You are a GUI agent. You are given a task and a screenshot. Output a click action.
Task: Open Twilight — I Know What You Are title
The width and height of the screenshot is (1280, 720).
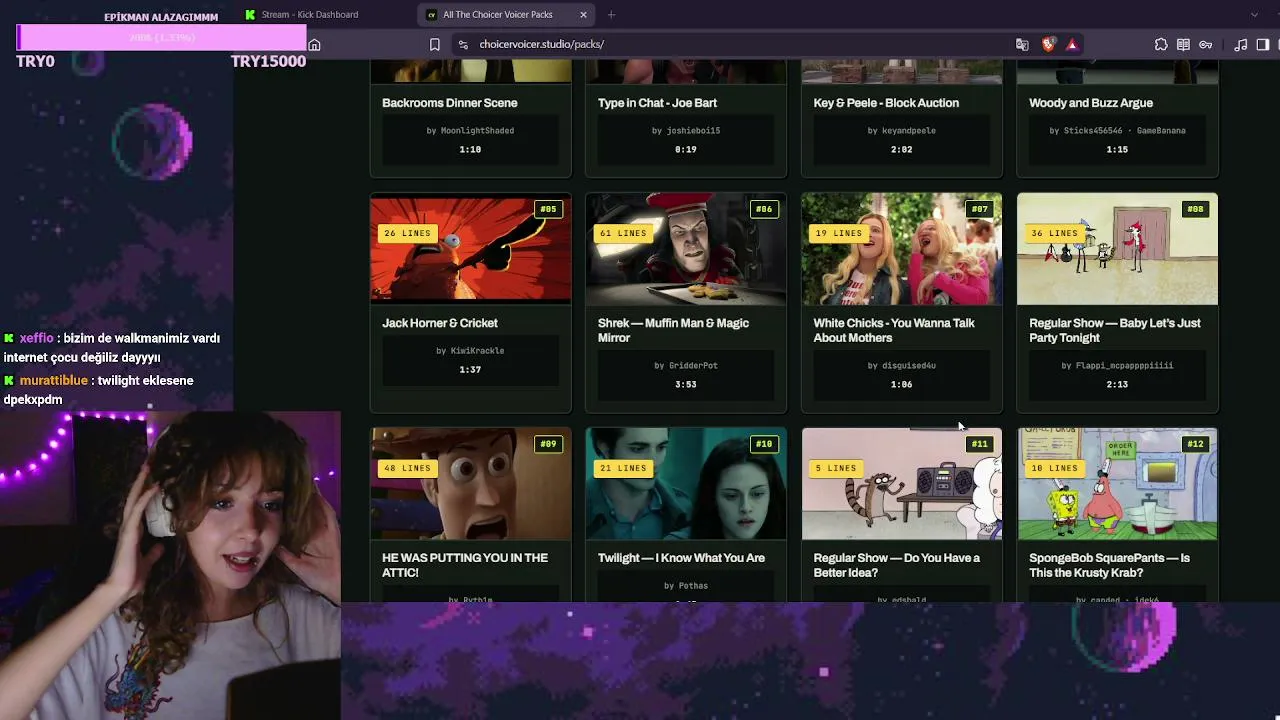click(x=681, y=558)
